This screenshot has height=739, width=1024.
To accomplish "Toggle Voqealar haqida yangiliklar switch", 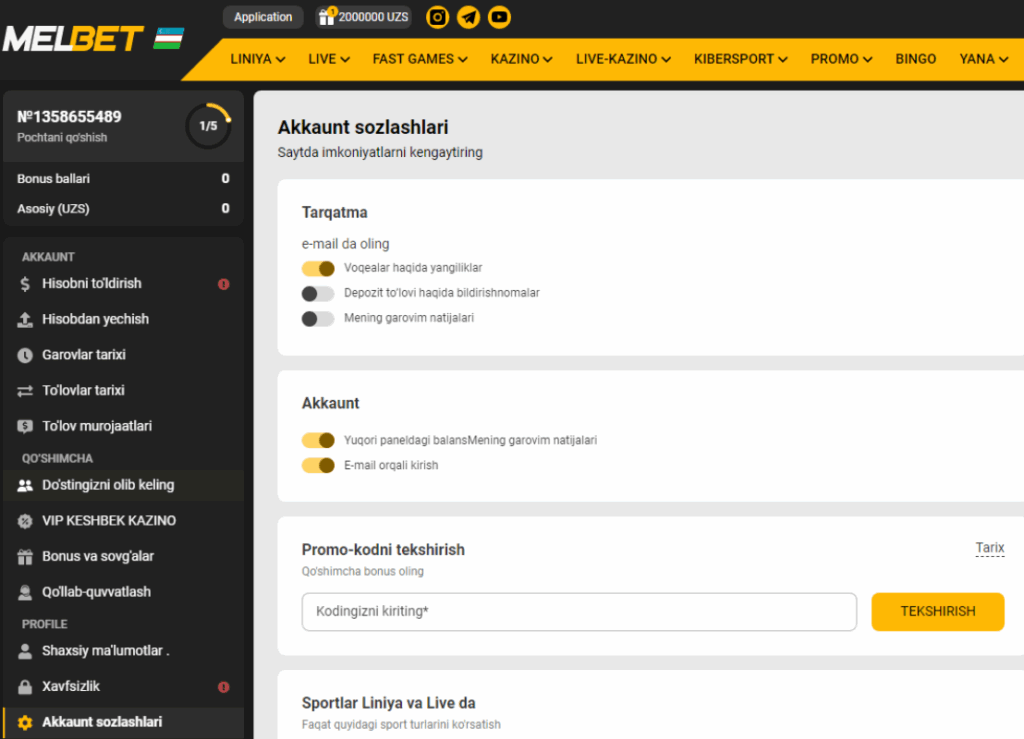I will pyautogui.click(x=318, y=268).
